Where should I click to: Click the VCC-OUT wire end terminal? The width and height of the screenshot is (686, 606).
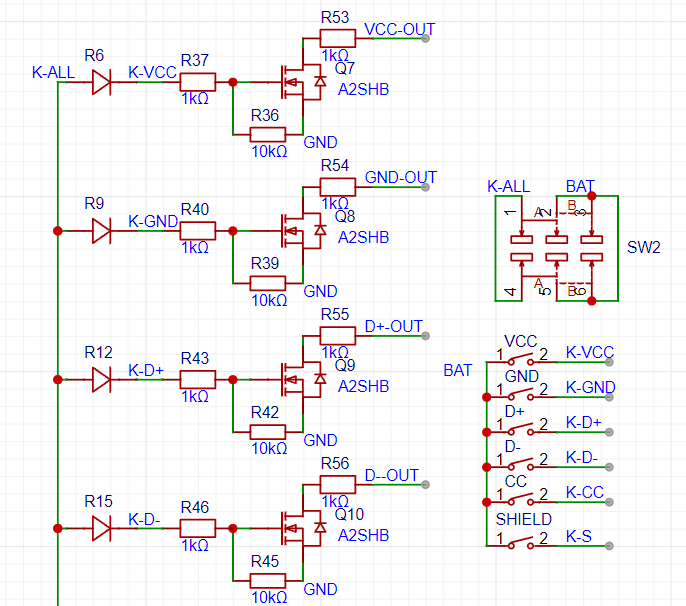pos(425,38)
